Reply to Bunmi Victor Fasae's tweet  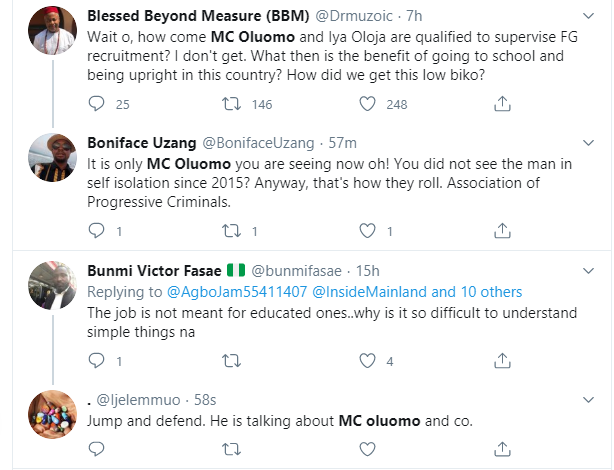pyautogui.click(x=97, y=360)
